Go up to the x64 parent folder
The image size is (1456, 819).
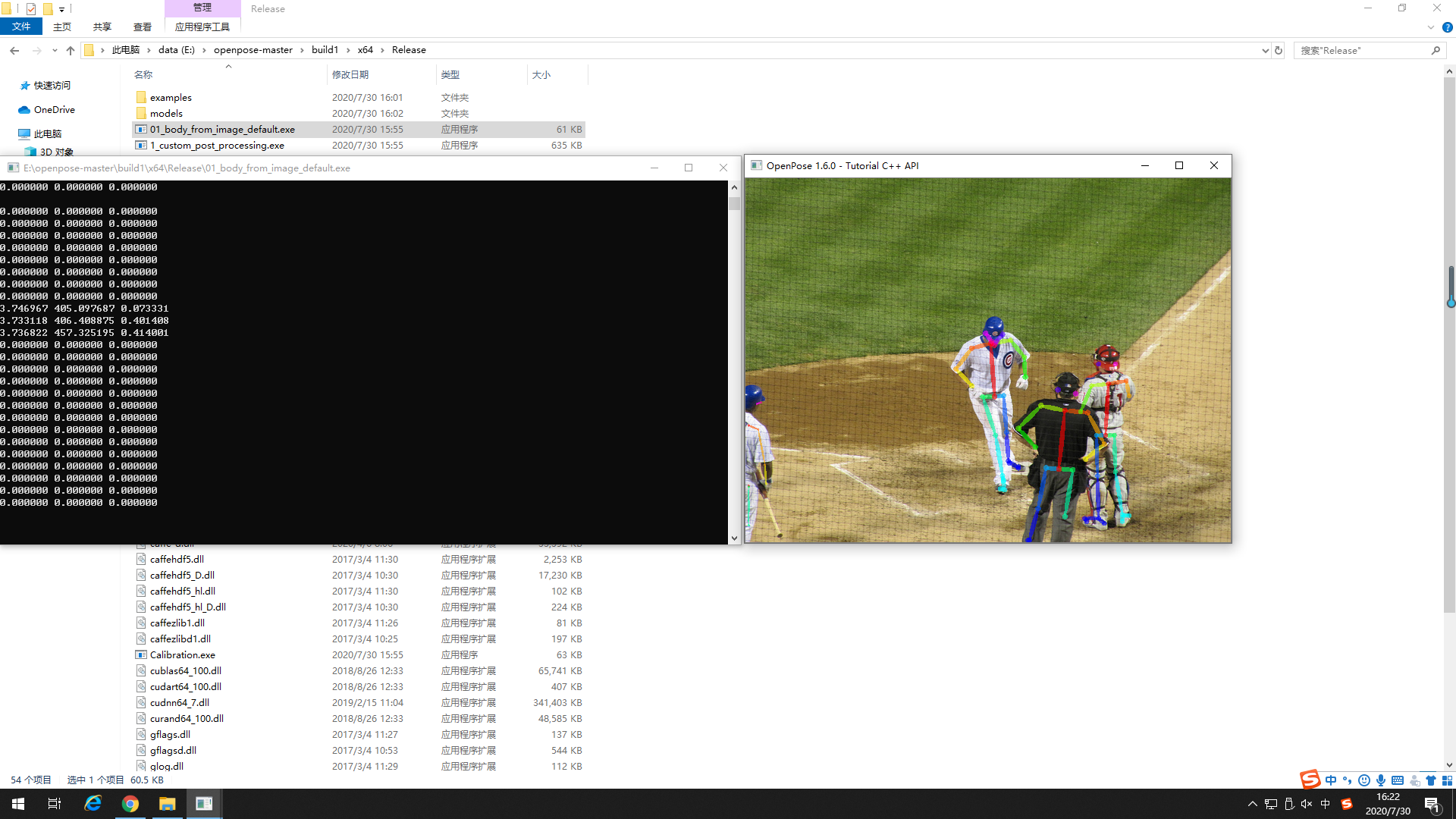click(71, 50)
